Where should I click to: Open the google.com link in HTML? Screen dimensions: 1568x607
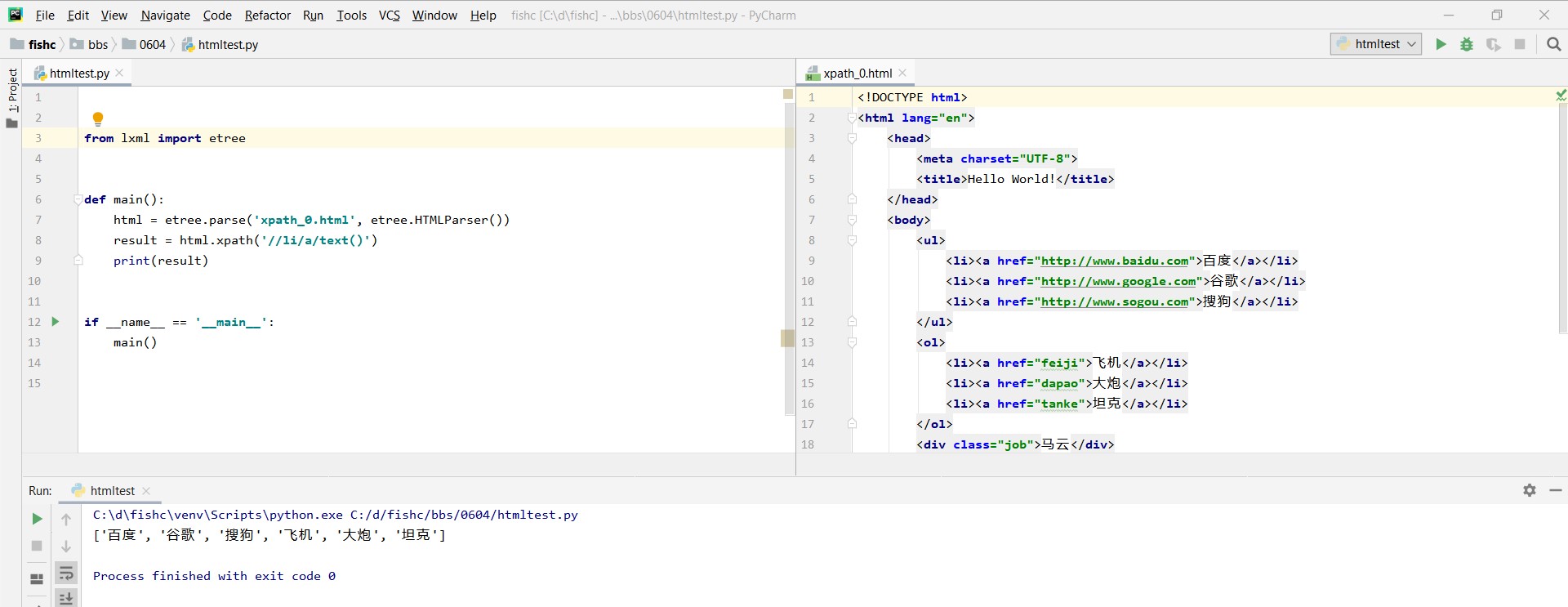pos(1118,281)
